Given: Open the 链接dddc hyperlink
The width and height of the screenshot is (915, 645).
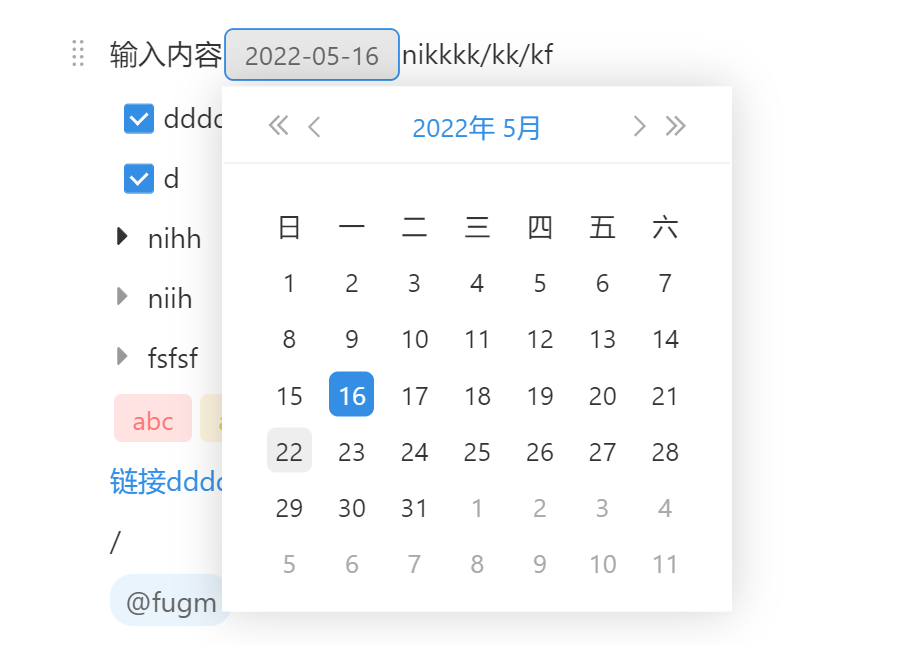Looking at the screenshot, I should pos(160,480).
